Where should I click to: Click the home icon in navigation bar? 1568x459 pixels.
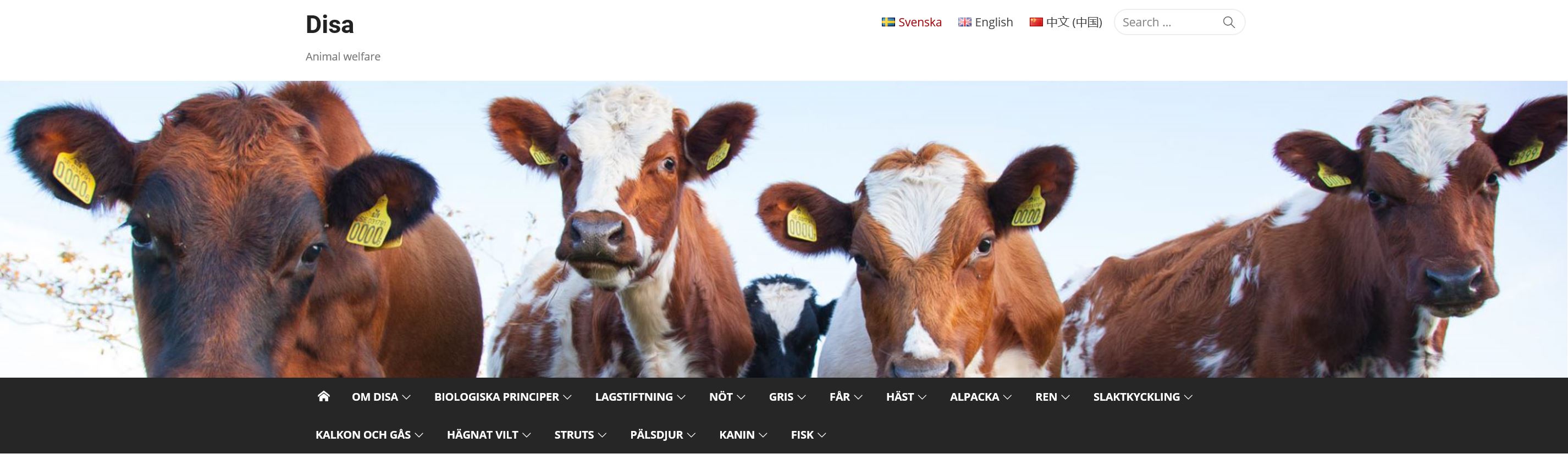(x=323, y=396)
